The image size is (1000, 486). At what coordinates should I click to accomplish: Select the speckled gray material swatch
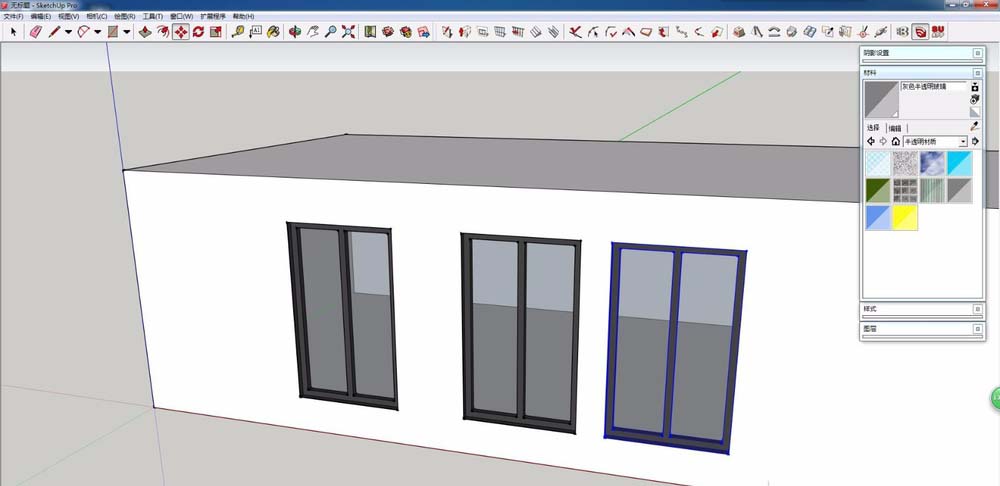click(x=905, y=164)
